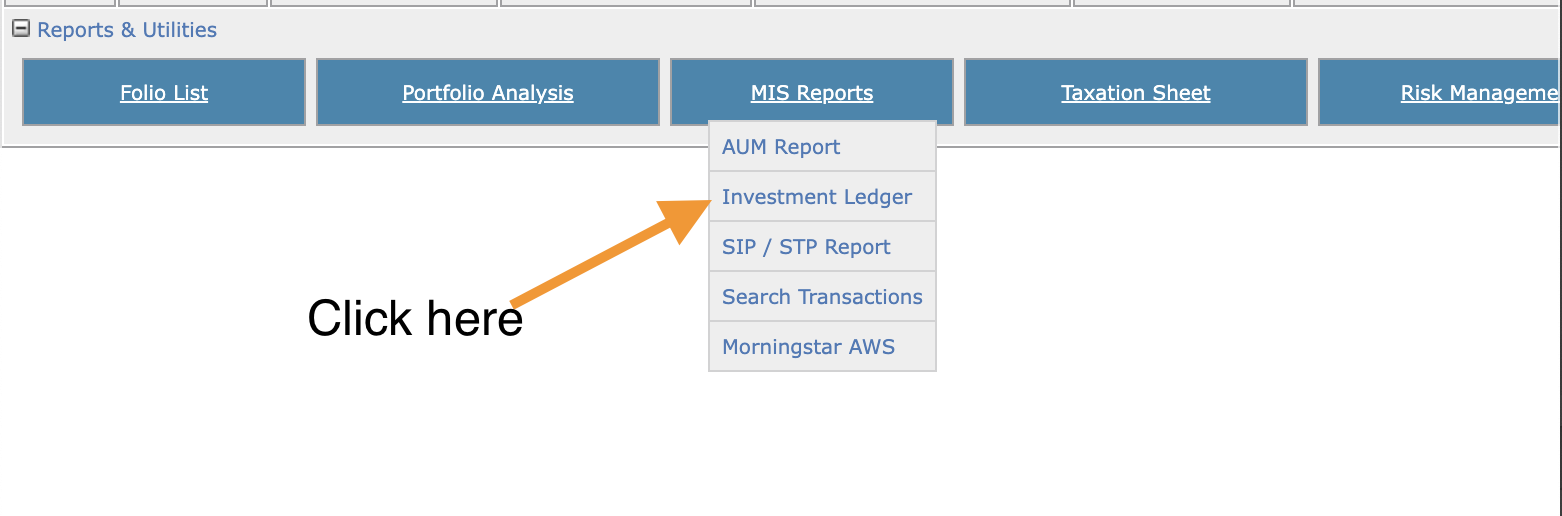Open the Folio List button
Image resolution: width=1562 pixels, height=516 pixels.
coord(164,92)
